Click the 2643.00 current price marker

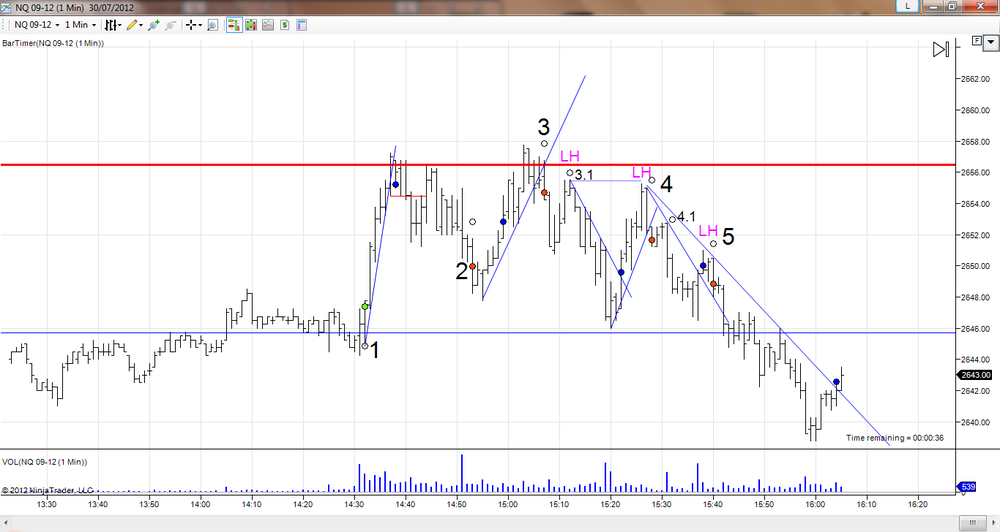(974, 375)
